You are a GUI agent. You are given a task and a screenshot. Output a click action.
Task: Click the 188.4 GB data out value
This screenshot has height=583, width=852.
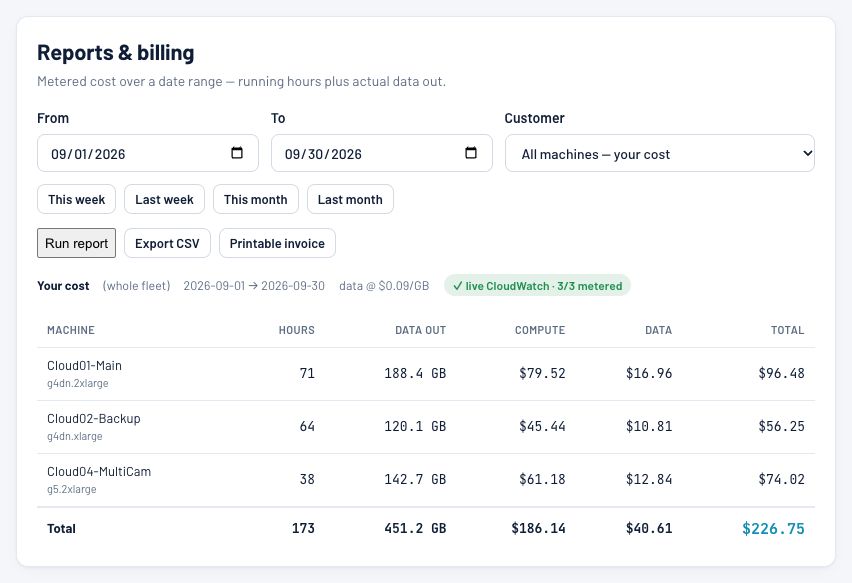(x=415, y=373)
